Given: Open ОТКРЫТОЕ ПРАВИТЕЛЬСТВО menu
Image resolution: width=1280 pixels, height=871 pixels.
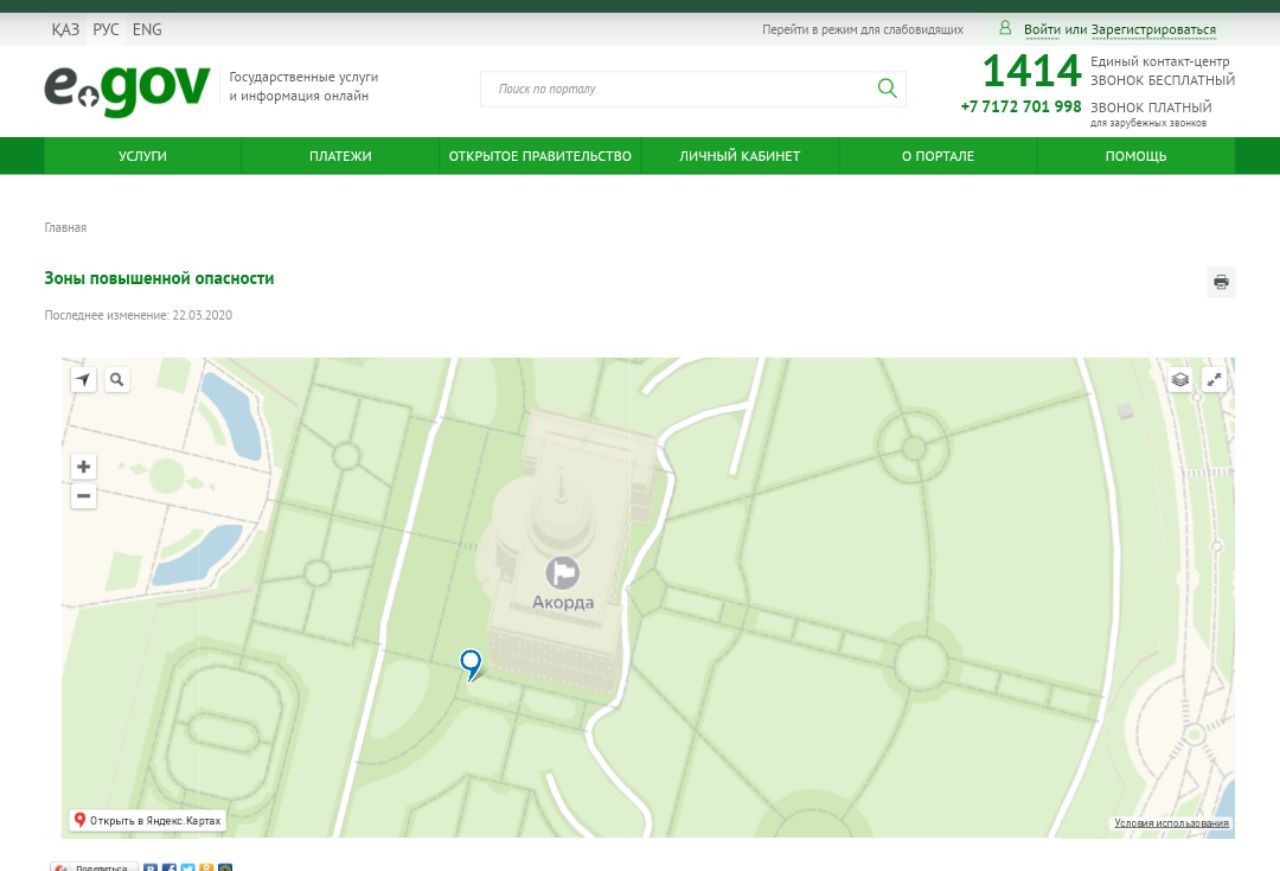Looking at the screenshot, I should pos(540,156).
